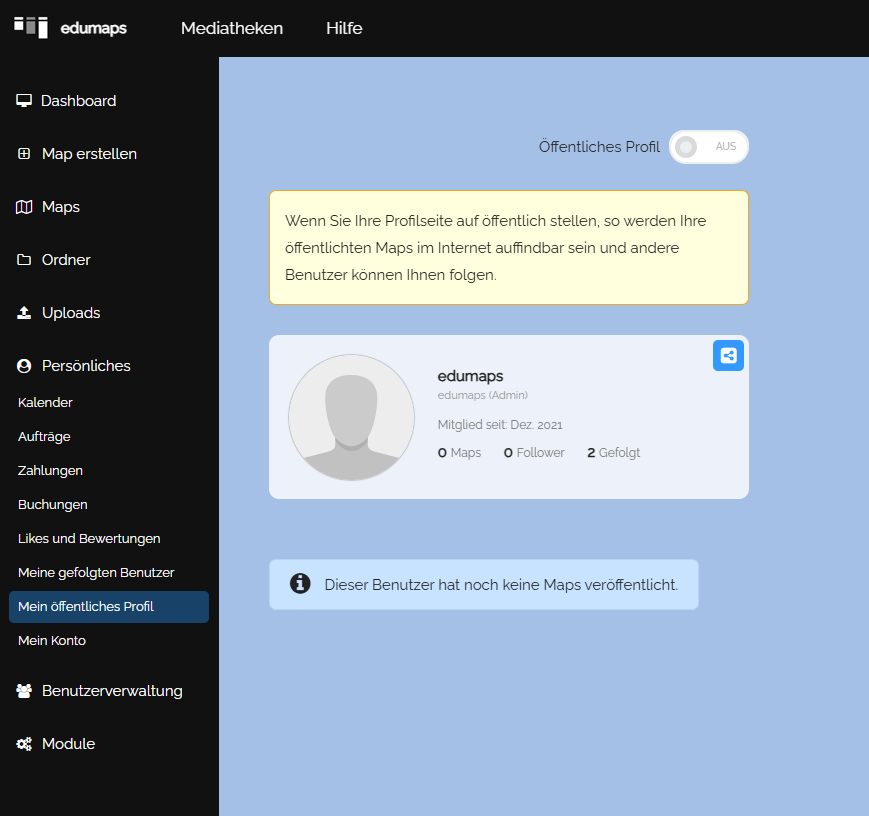The width and height of the screenshot is (869, 816).
Task: Click the Ordner folder icon
Action: [25, 260]
